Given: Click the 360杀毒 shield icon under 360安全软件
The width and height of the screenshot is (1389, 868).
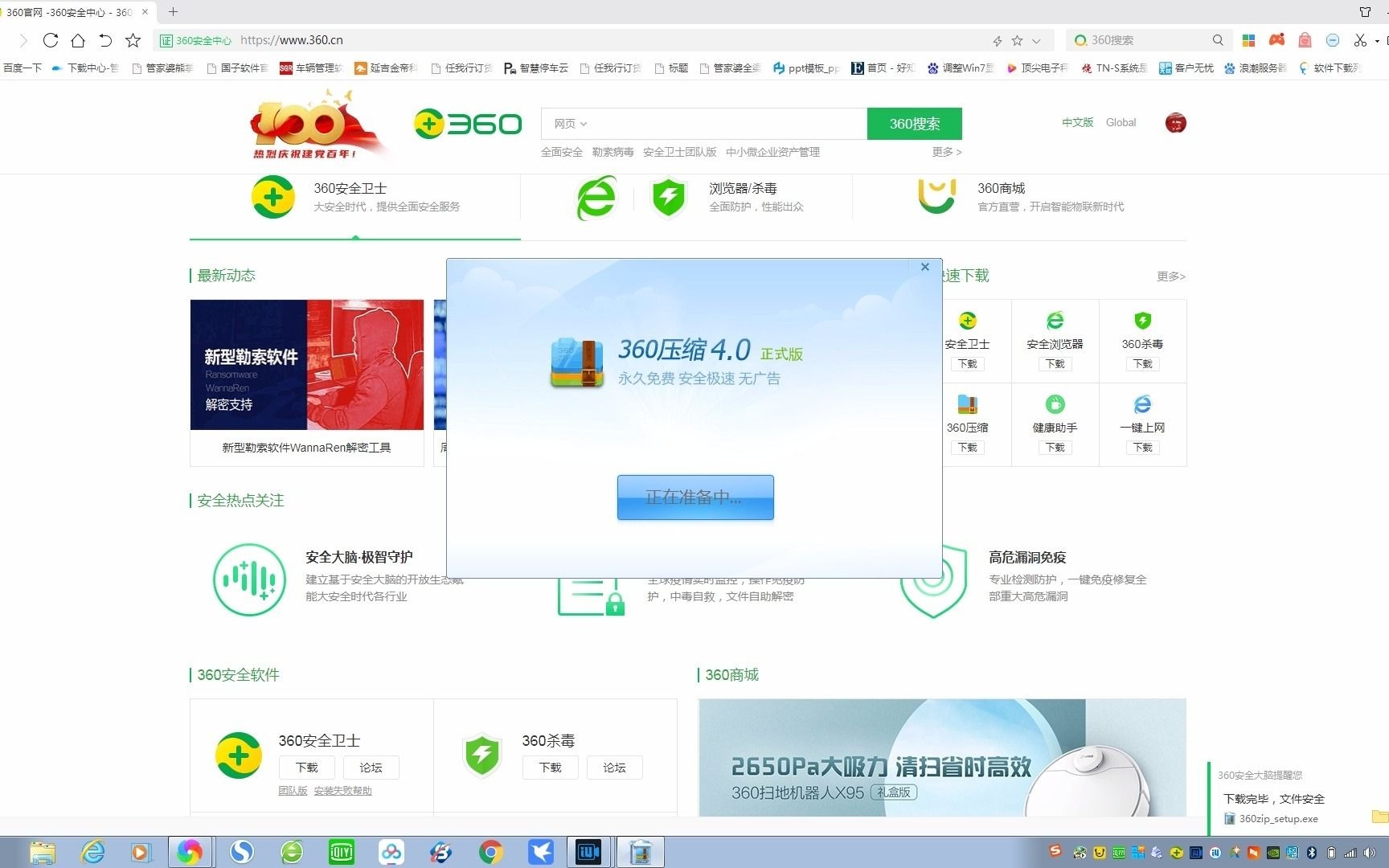Looking at the screenshot, I should pyautogui.click(x=482, y=754).
